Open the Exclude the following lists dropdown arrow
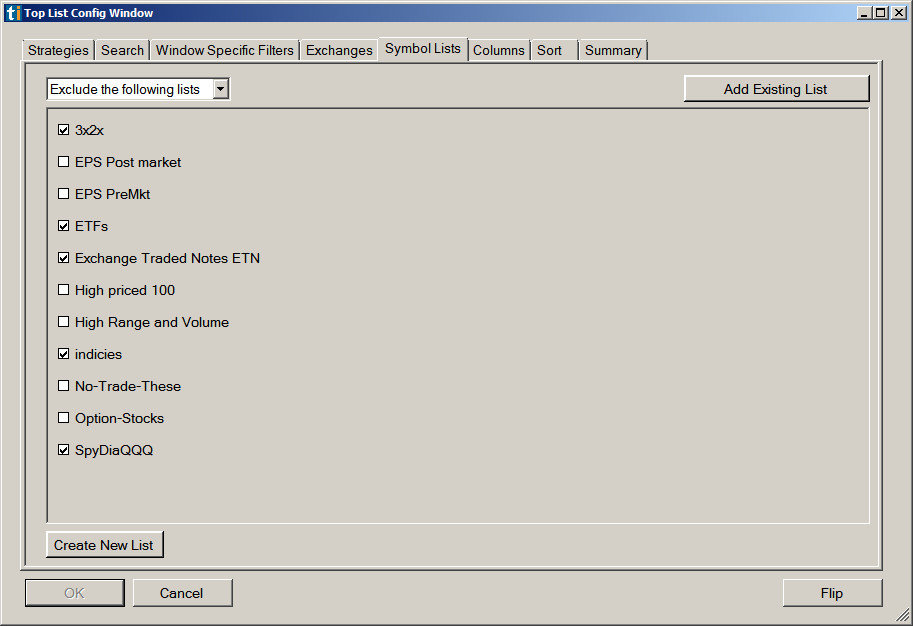The image size is (913, 626). 220,89
